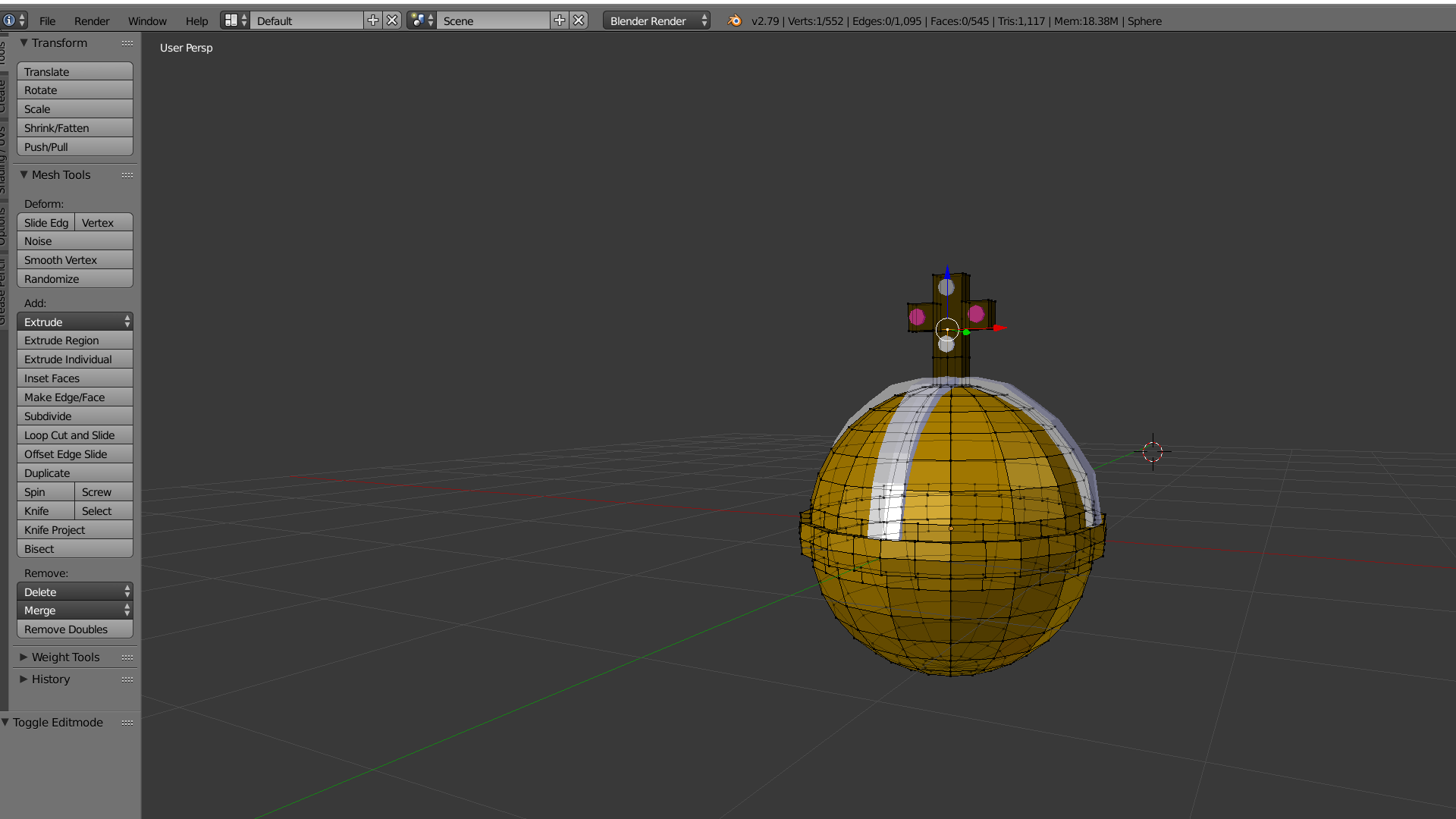The image size is (1456, 819).
Task: Delete the current Scene with X icon
Action: click(x=579, y=20)
